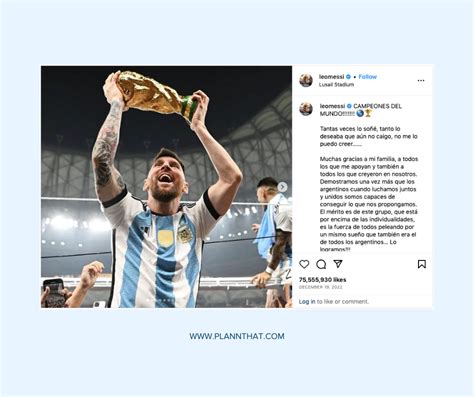The height and width of the screenshot is (397, 474).
Task: Click leomessi username in the caption
Action: [332, 106]
